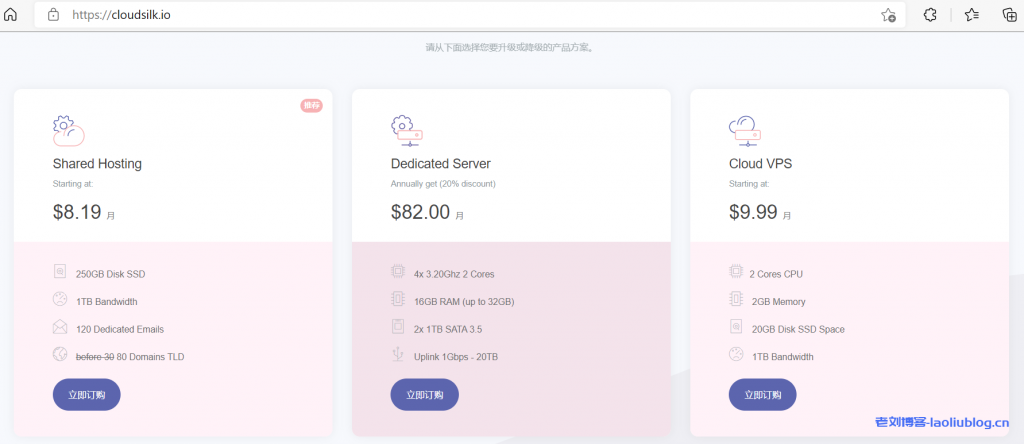Click the $8.19 price
Viewport: 1024px width, 444px height.
[77, 212]
